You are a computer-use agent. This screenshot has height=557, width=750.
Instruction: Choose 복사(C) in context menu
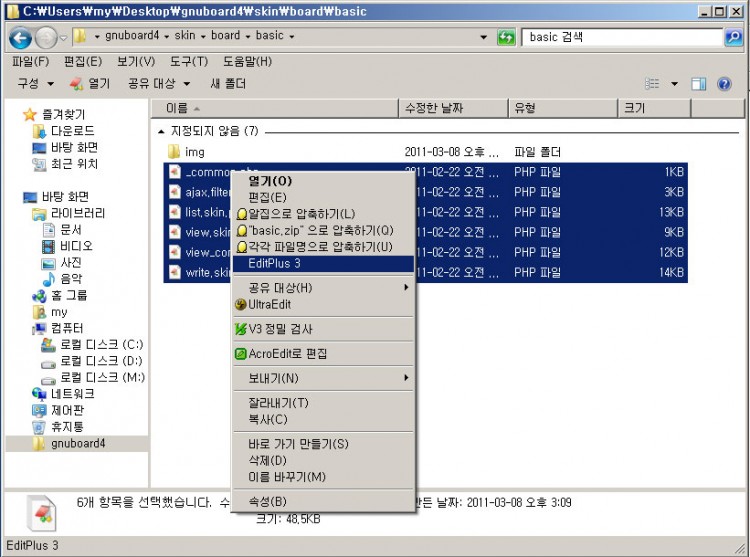pos(323,419)
